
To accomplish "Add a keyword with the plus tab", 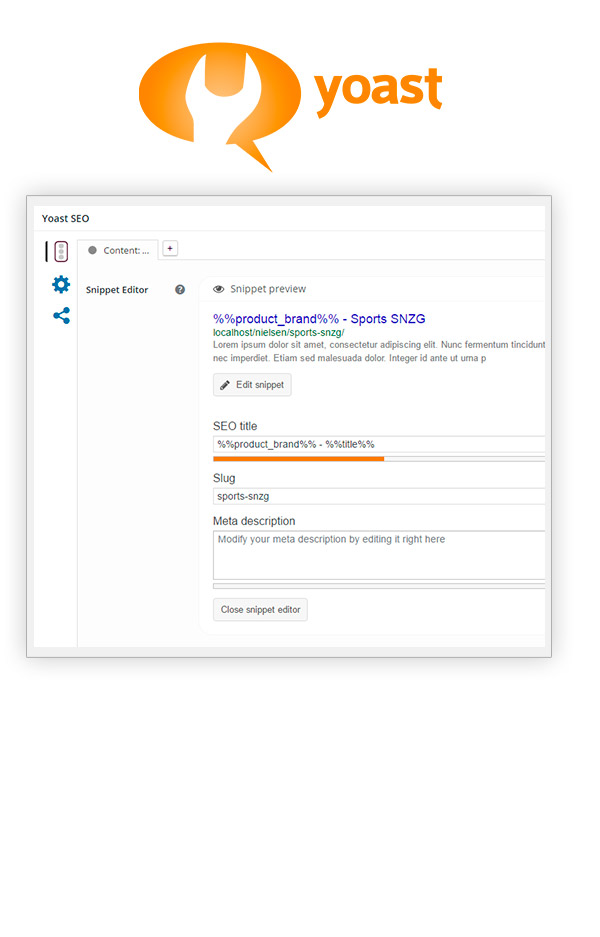I will pos(170,249).
